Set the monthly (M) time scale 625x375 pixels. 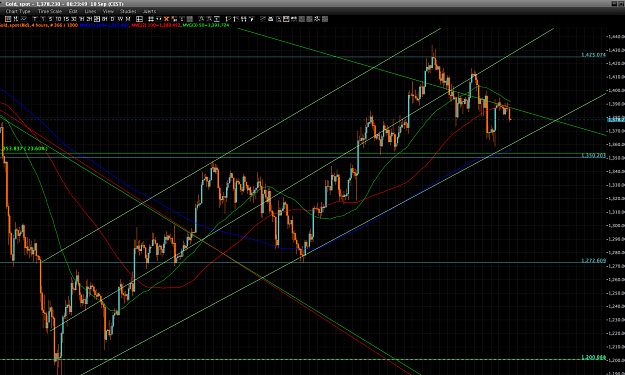128,19
